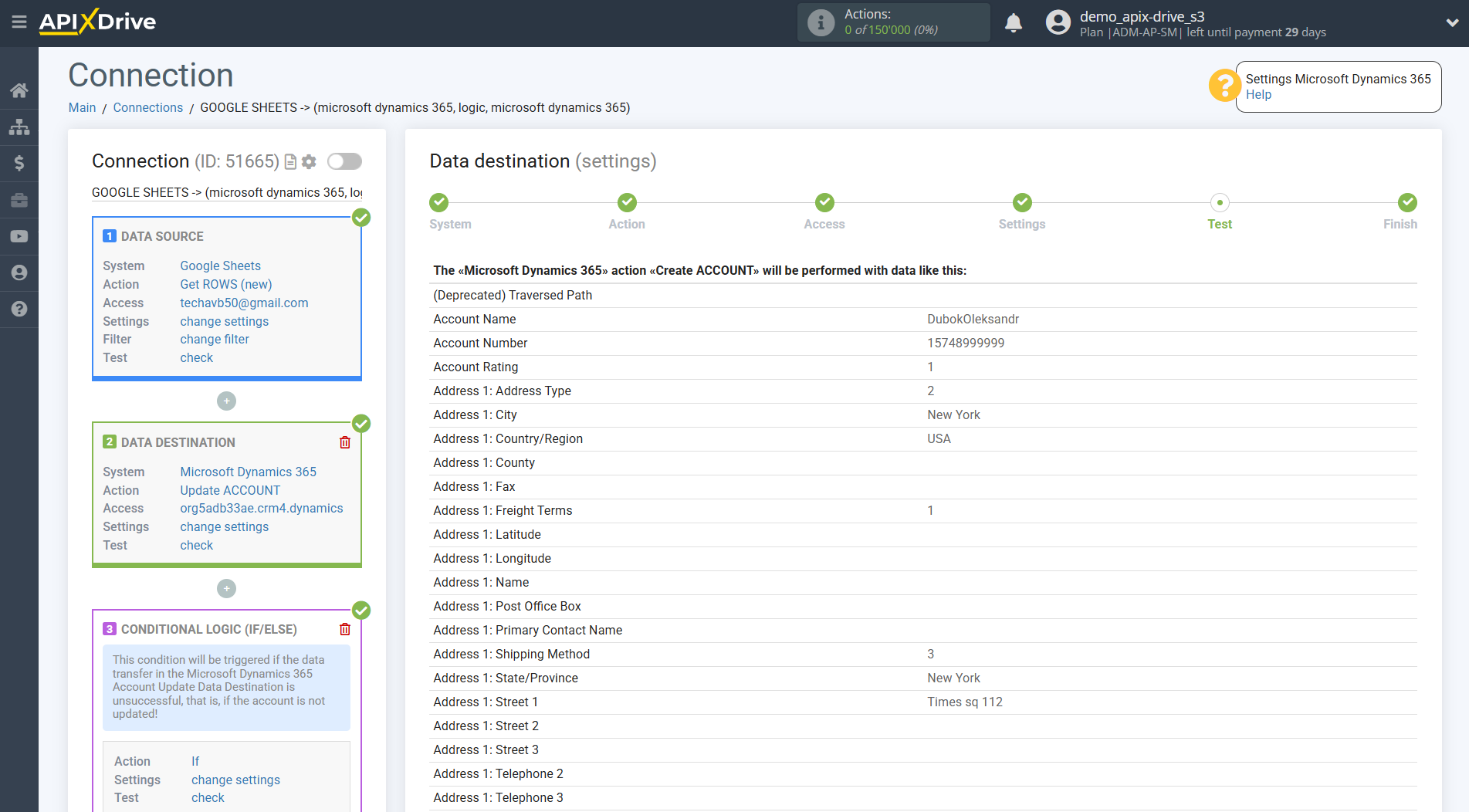Click check in Data Source
Viewport: 1469px width, 812px height.
point(197,357)
